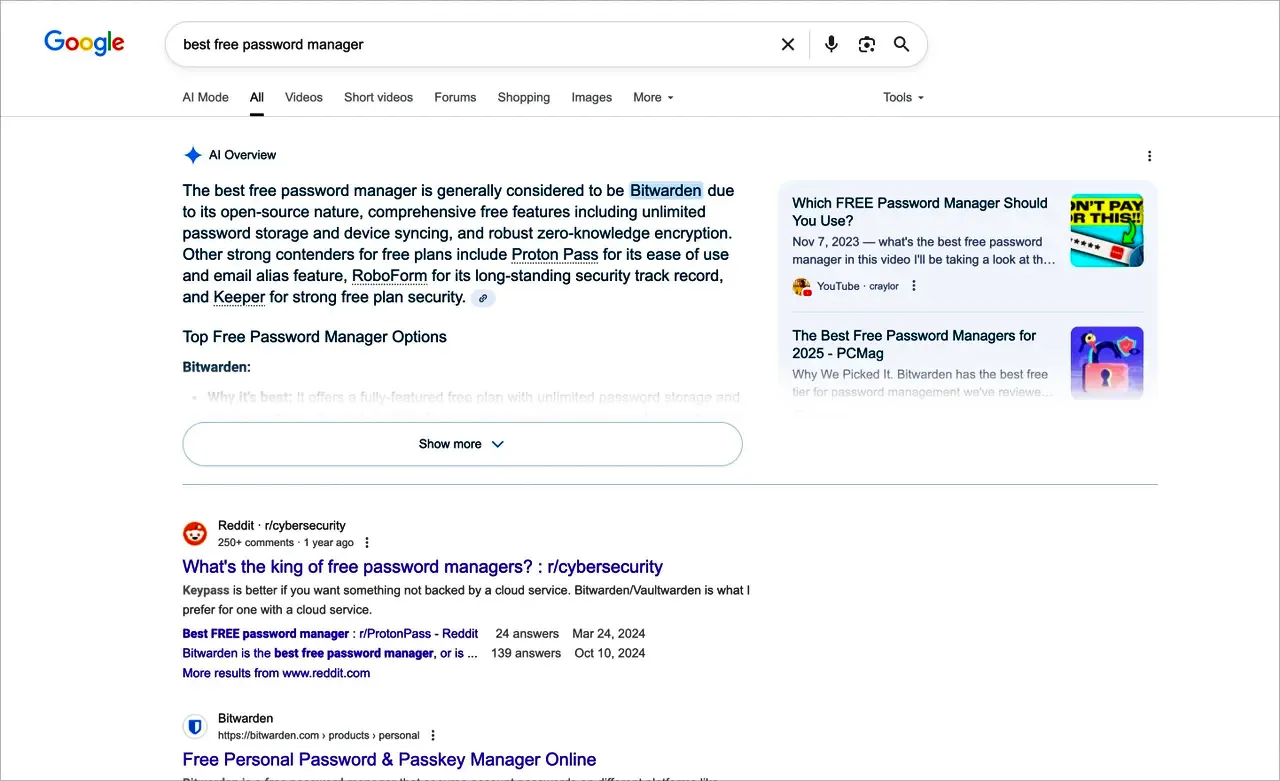Open three-dot menu beside Bitwarden result URL

pyautogui.click(x=433, y=735)
